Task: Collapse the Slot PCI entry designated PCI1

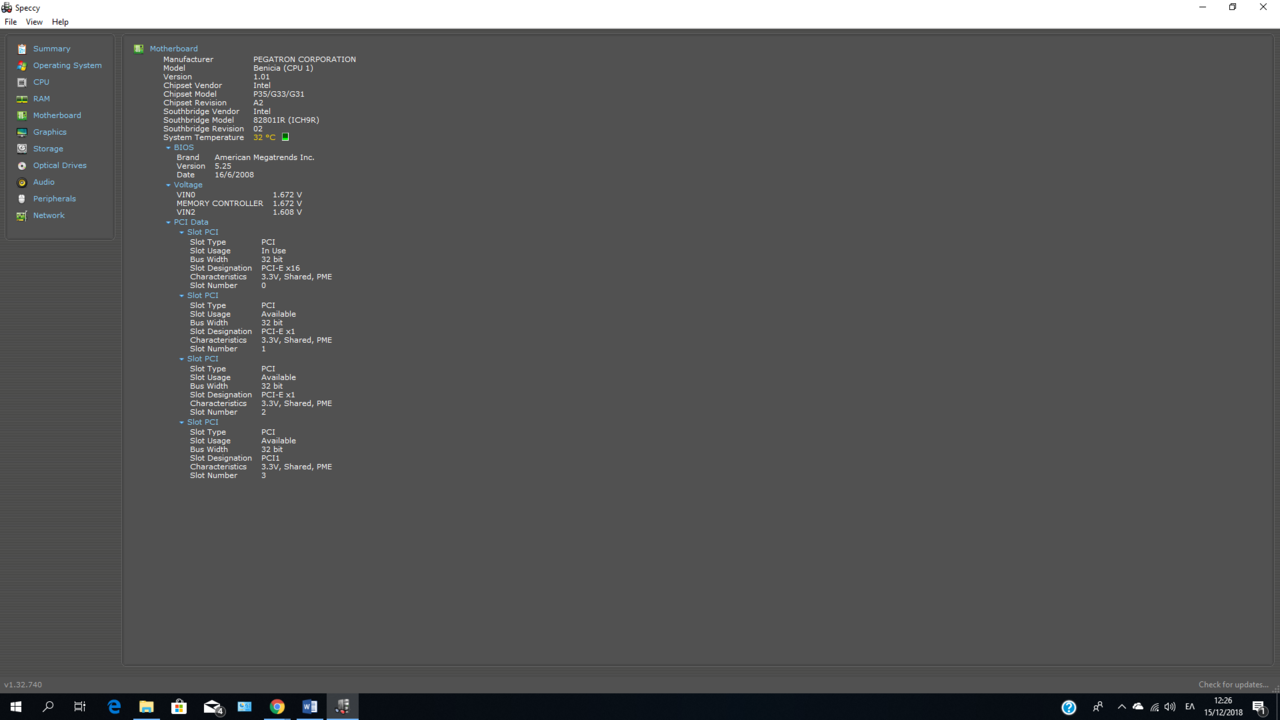Action: click(x=182, y=422)
